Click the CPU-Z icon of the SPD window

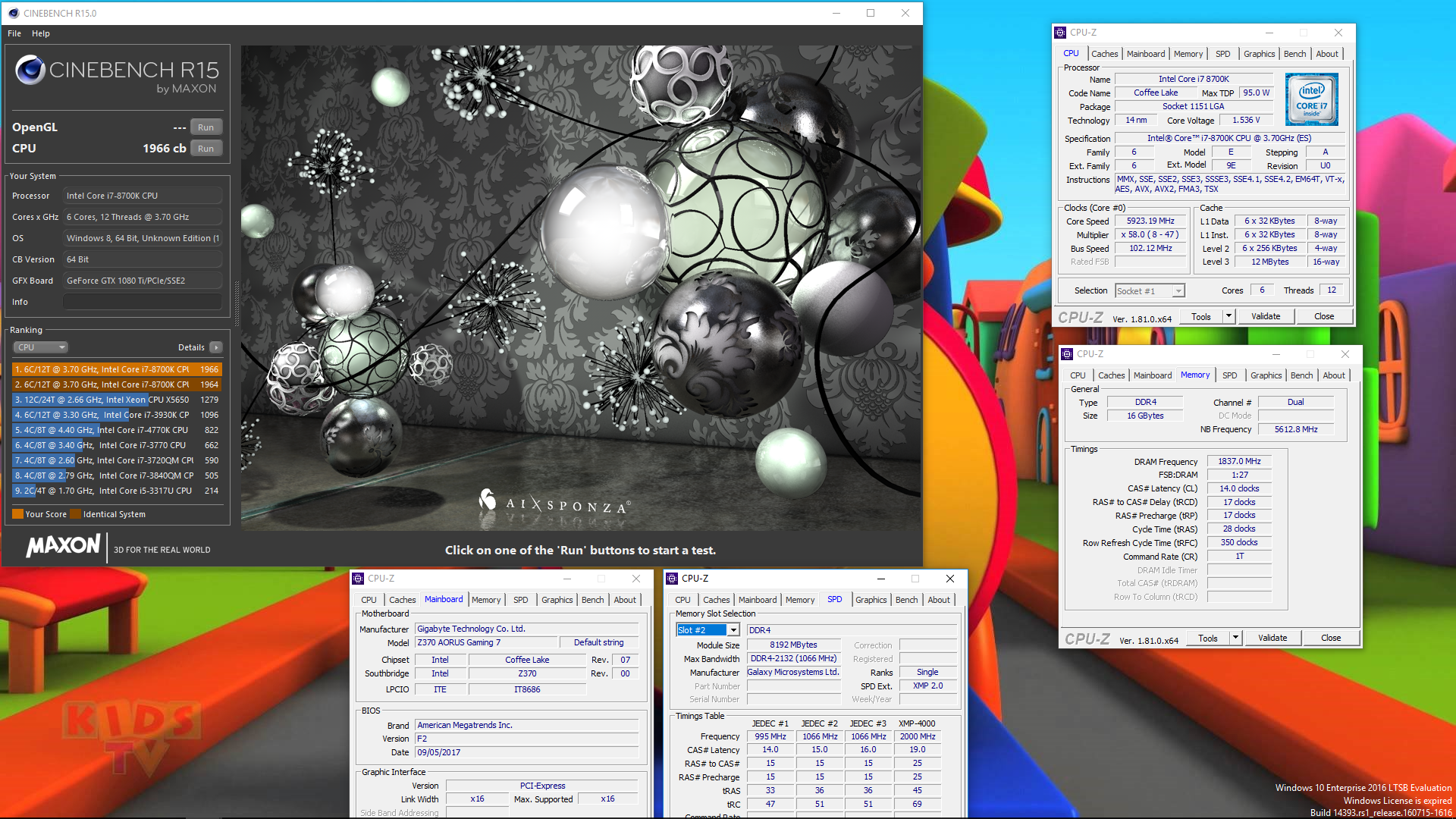[672, 579]
